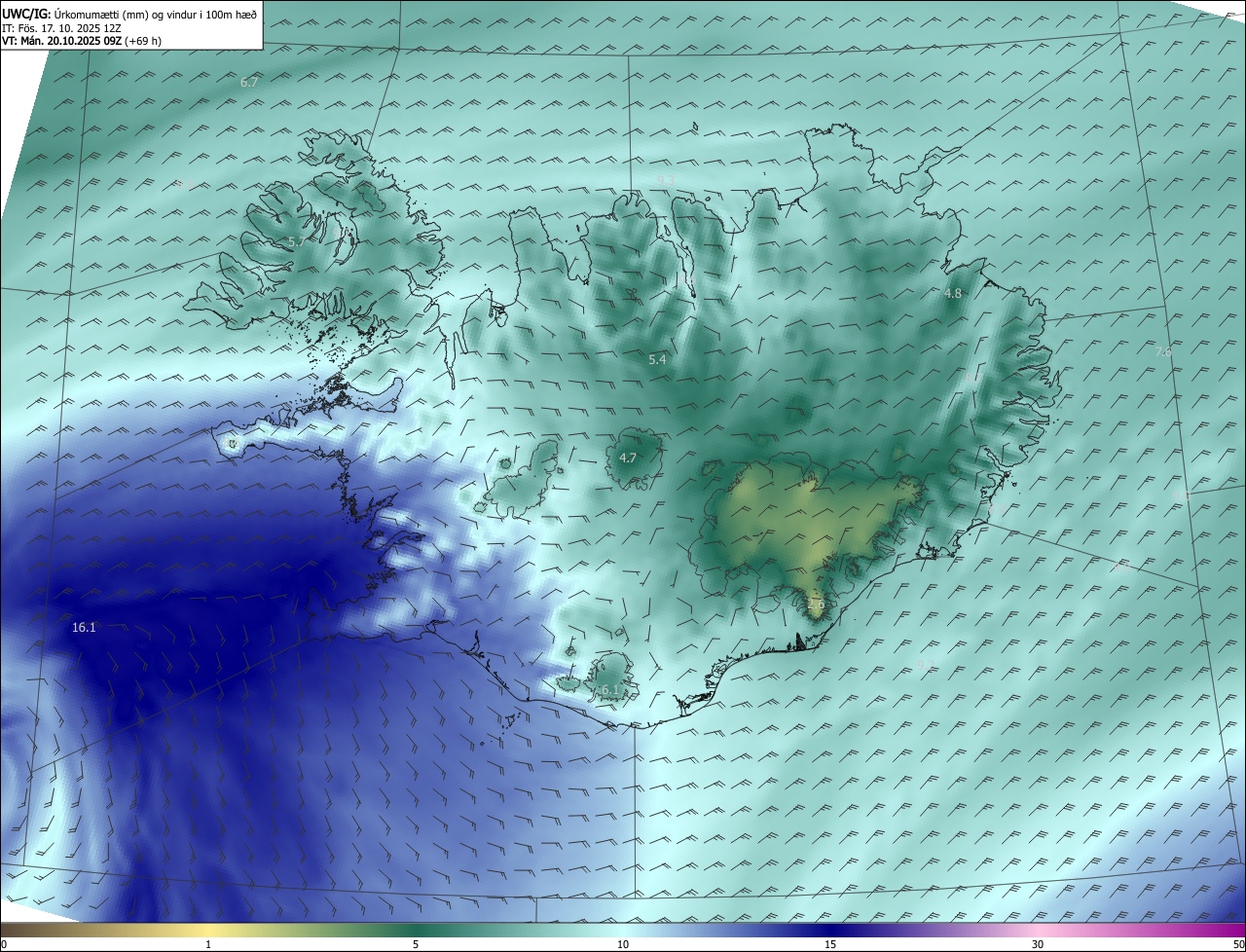1246x952 pixels.
Task: Click the color scale tick labeled 1
Action: (208, 944)
